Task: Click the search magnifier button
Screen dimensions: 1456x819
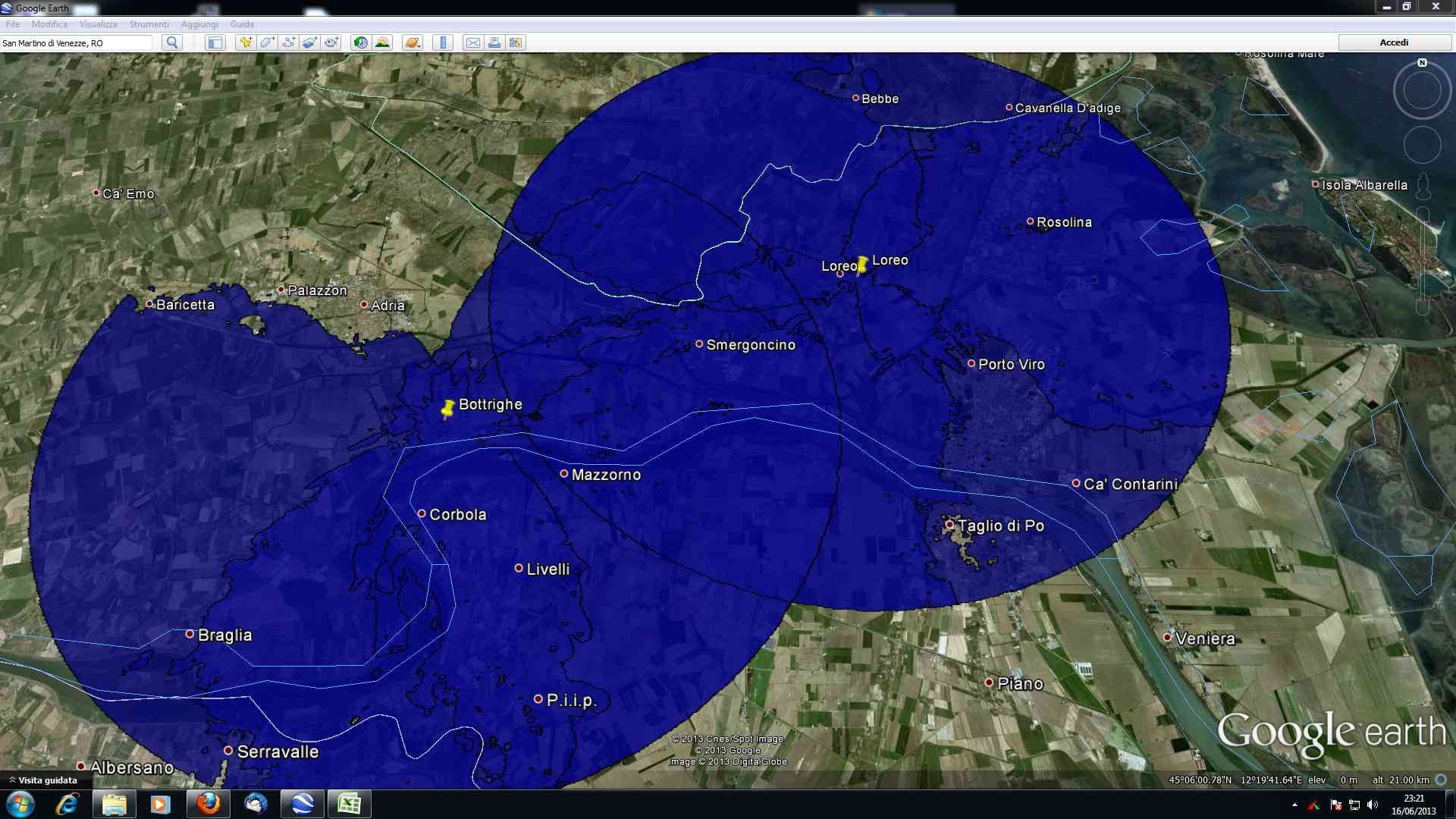Action: (172, 42)
